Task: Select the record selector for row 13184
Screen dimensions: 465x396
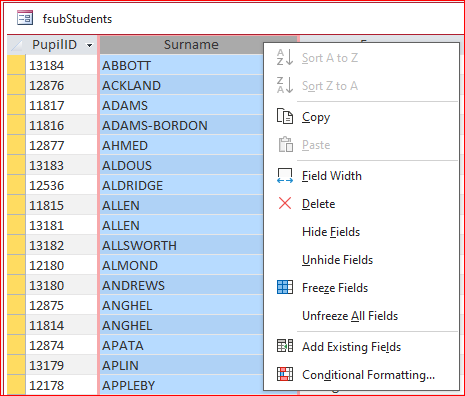Action: [x=16, y=65]
